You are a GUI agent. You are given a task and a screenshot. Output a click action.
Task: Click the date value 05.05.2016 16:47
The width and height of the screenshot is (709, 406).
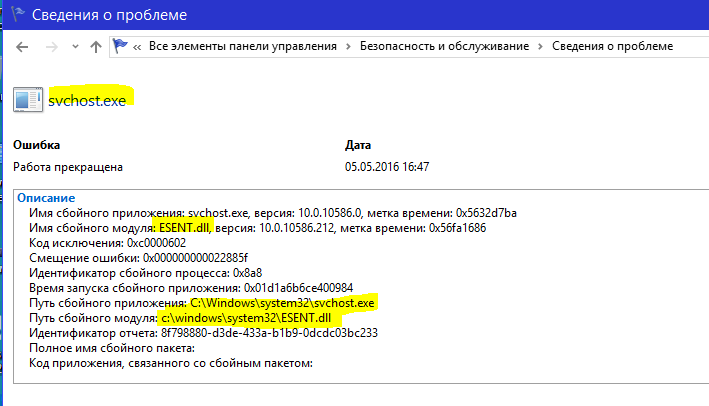click(x=387, y=167)
